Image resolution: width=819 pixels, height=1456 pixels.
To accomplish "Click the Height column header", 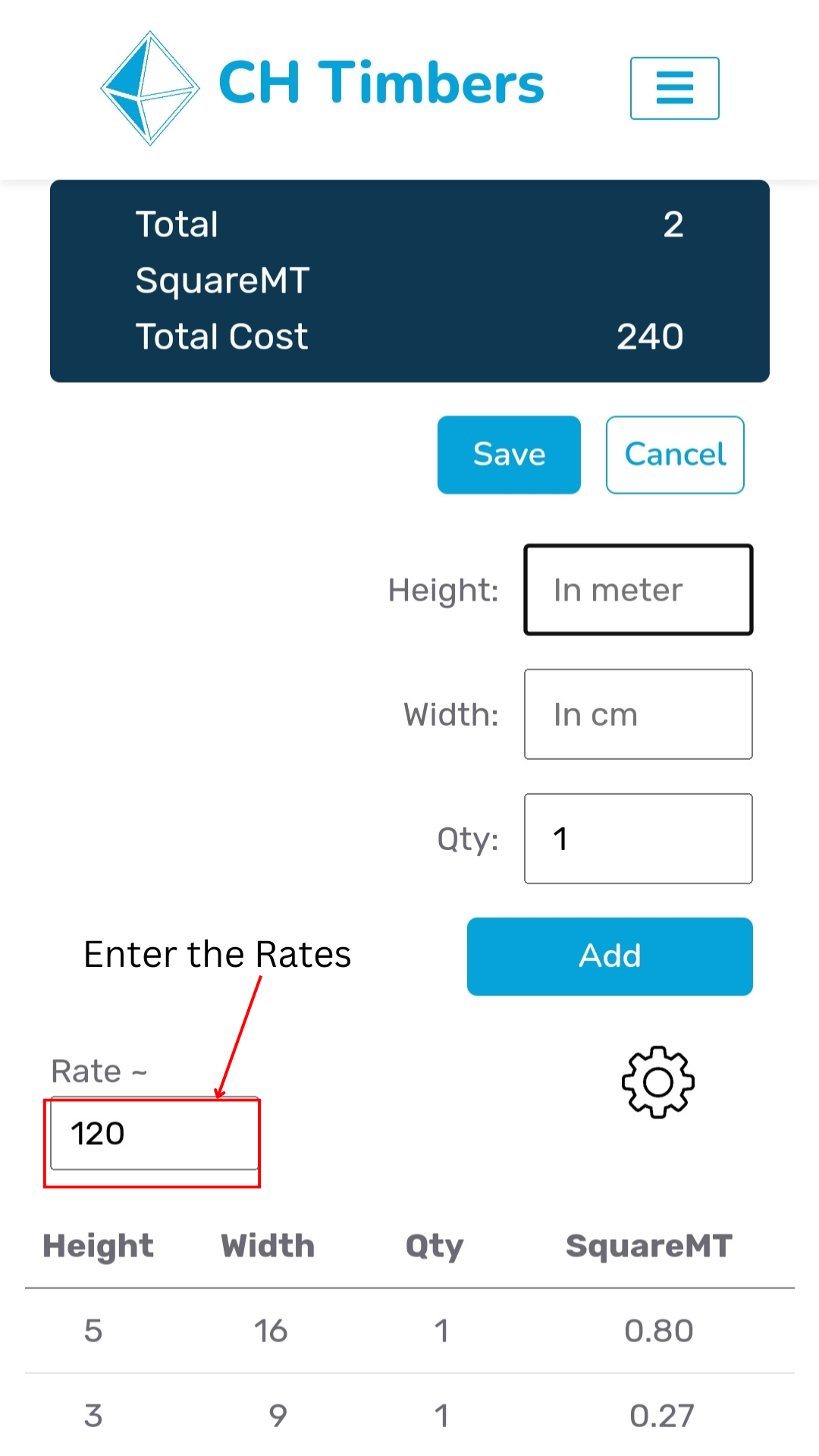I will pyautogui.click(x=98, y=1246).
